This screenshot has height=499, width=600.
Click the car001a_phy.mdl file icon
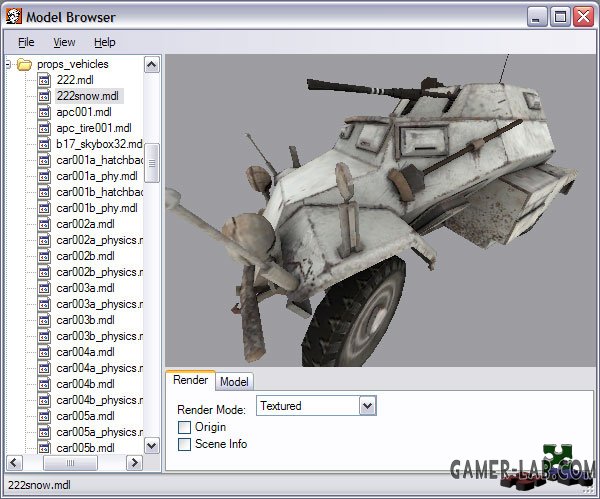pyautogui.click(x=44, y=176)
